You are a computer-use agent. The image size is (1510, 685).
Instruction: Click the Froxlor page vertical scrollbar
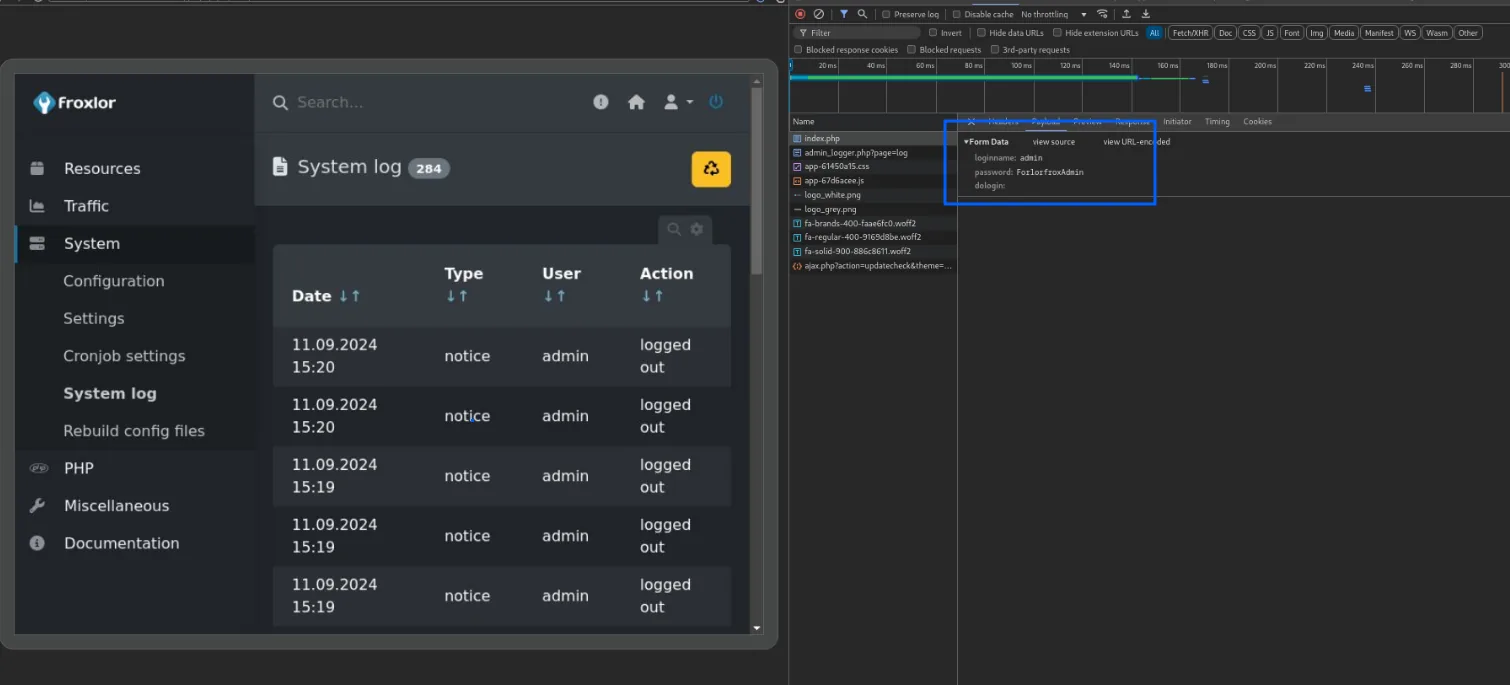point(757,180)
